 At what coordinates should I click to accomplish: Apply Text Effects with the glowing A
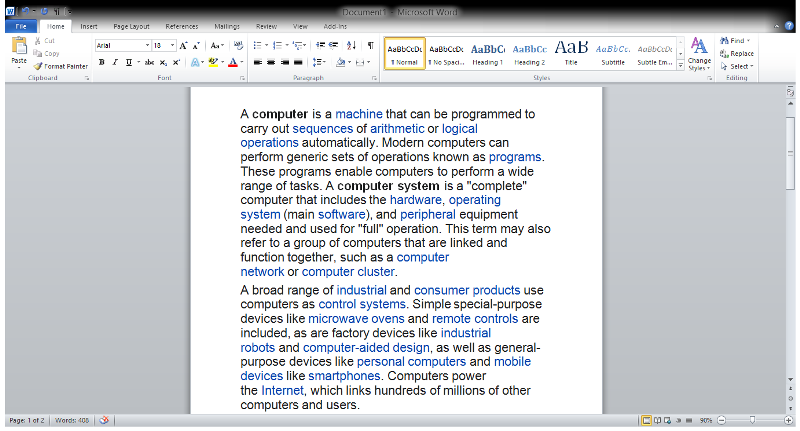195,62
